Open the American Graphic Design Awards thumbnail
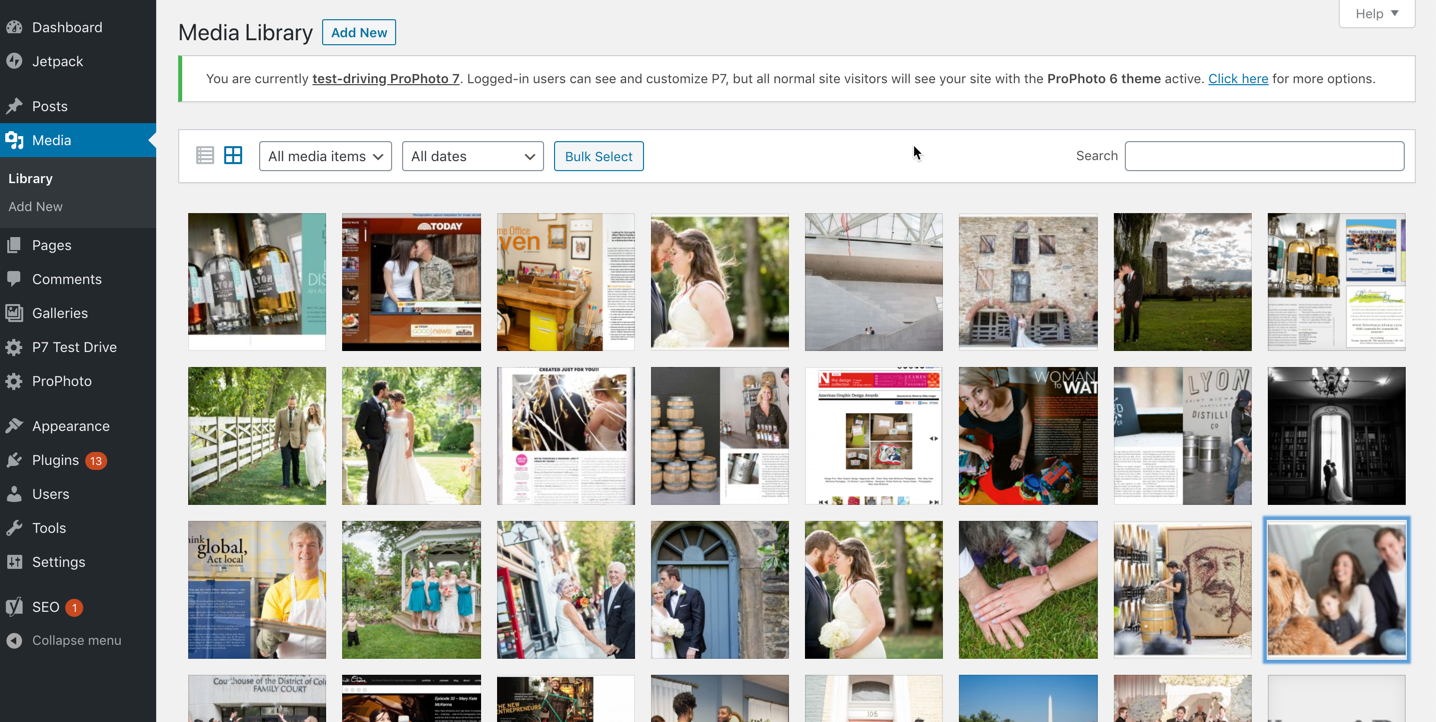The width and height of the screenshot is (1436, 722). coord(874,436)
